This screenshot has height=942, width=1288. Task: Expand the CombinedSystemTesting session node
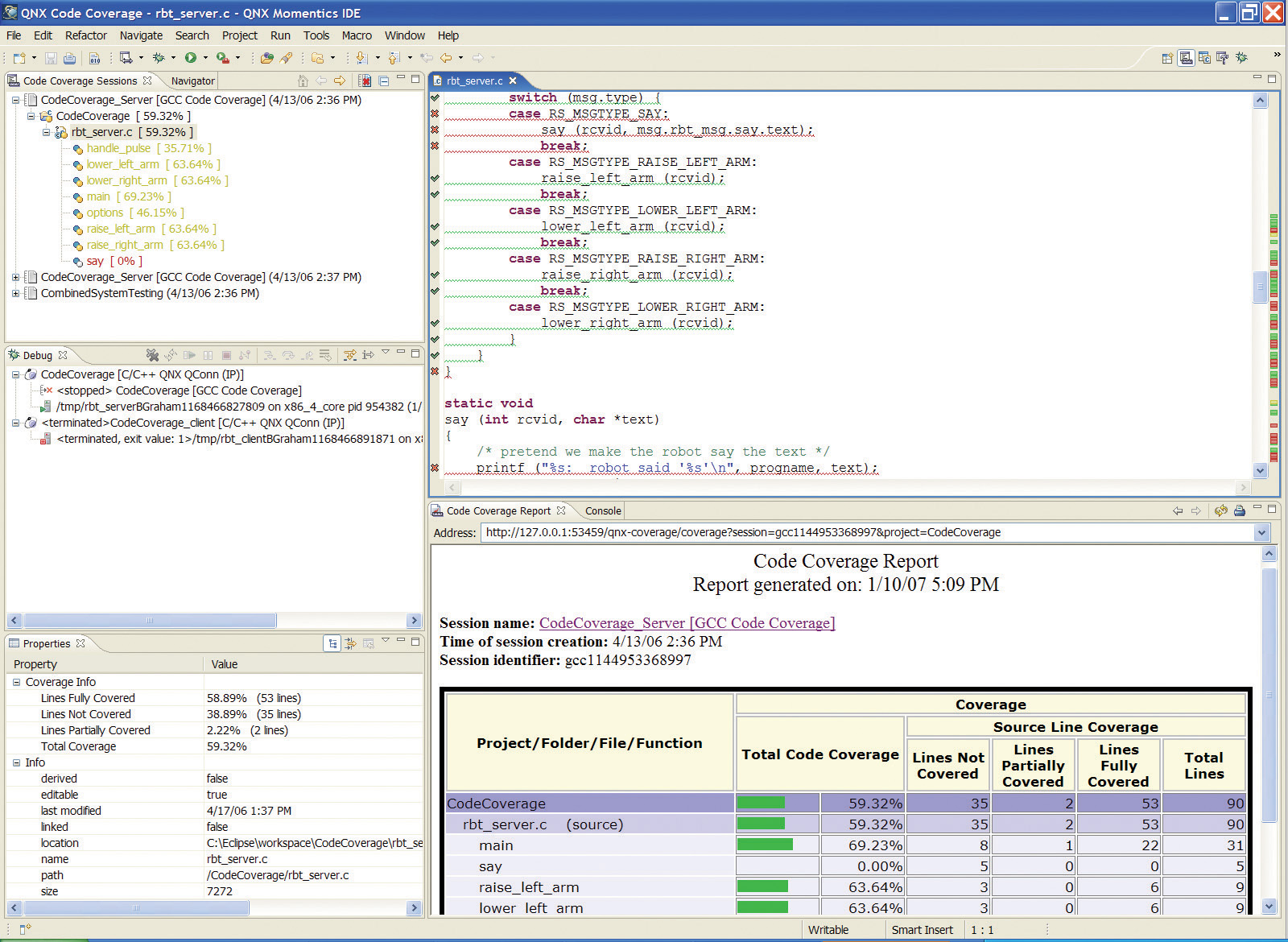point(15,293)
